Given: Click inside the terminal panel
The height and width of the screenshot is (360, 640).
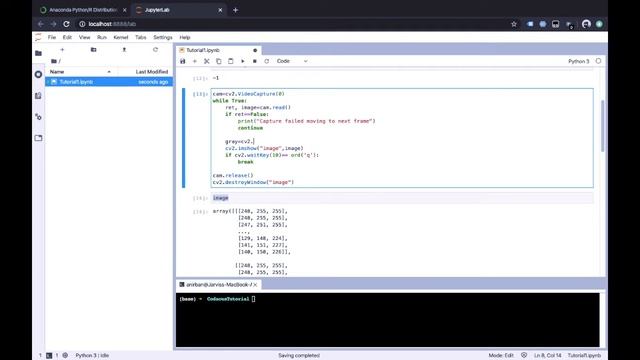Looking at the screenshot, I should (x=388, y=320).
